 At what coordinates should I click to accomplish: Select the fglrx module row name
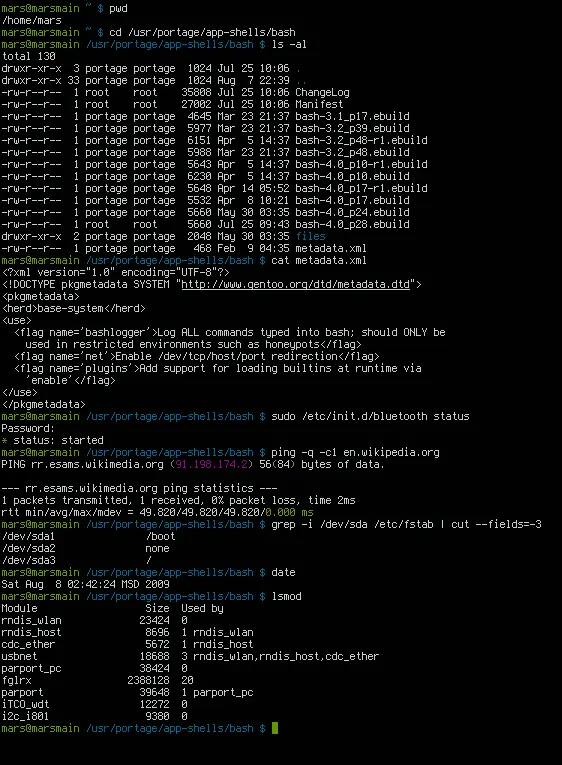(16, 680)
